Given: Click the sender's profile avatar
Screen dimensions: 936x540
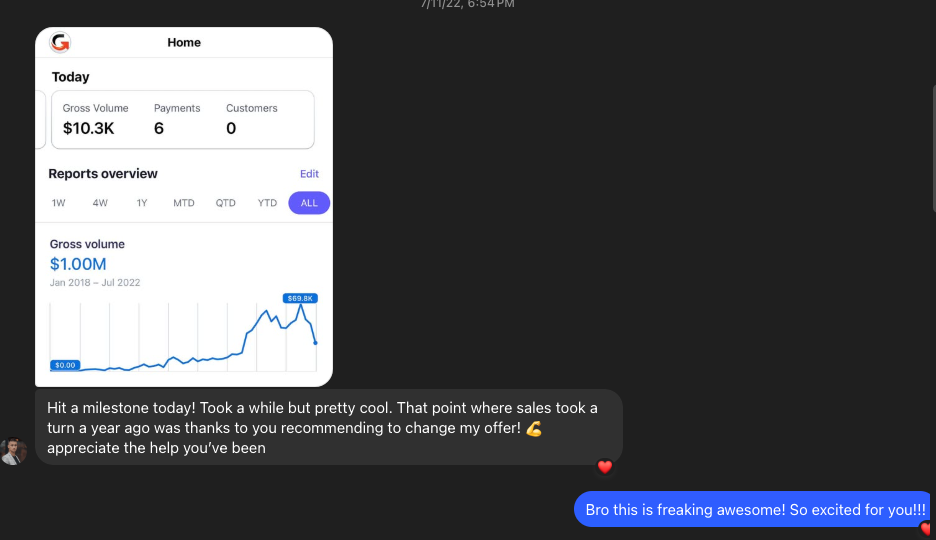Looking at the screenshot, I should pos(13,451).
